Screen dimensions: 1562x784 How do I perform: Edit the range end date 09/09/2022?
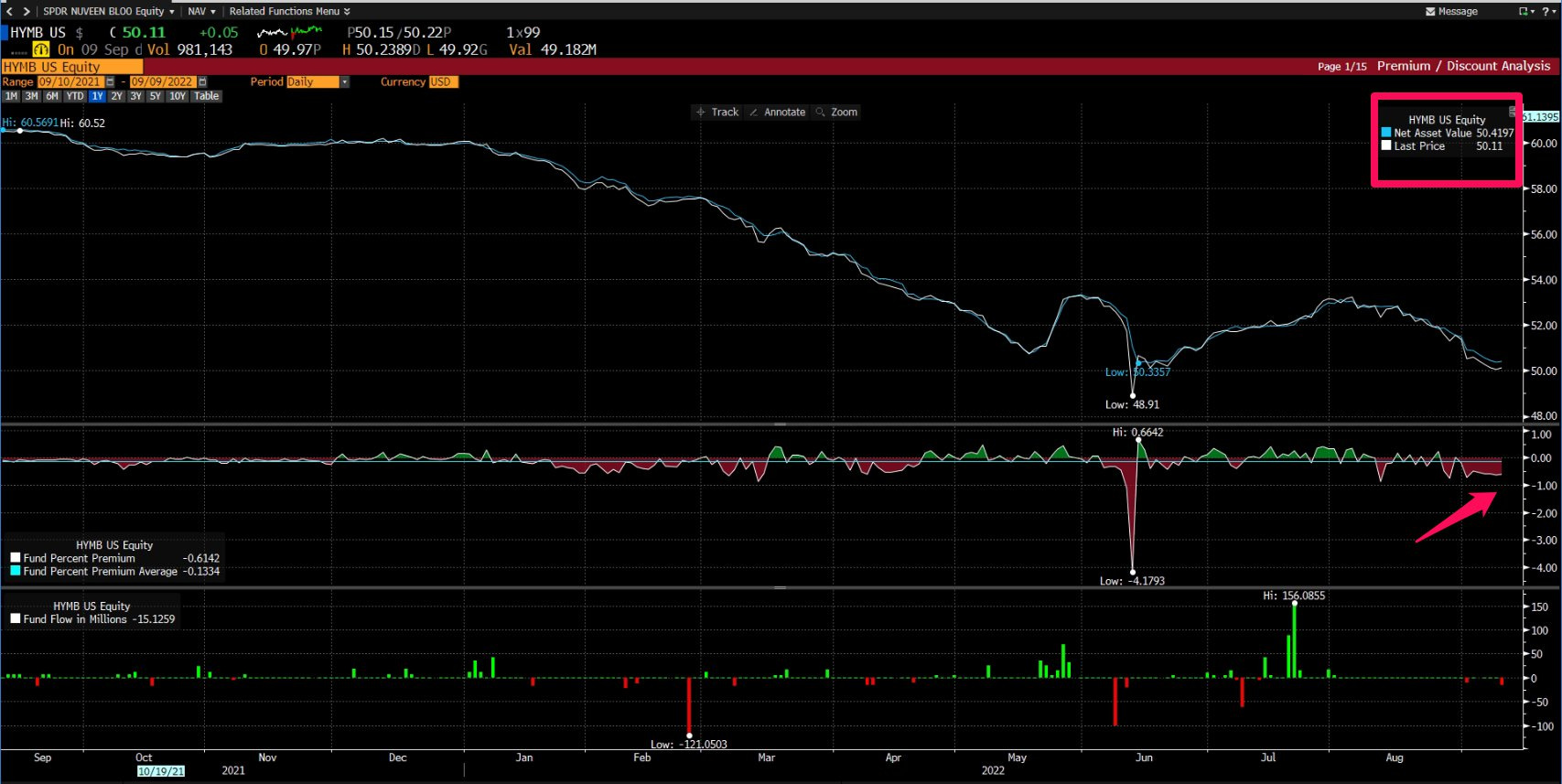pyautogui.click(x=163, y=81)
